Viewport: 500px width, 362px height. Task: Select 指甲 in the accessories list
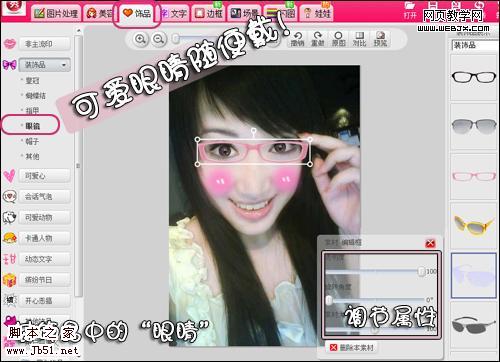[32, 111]
